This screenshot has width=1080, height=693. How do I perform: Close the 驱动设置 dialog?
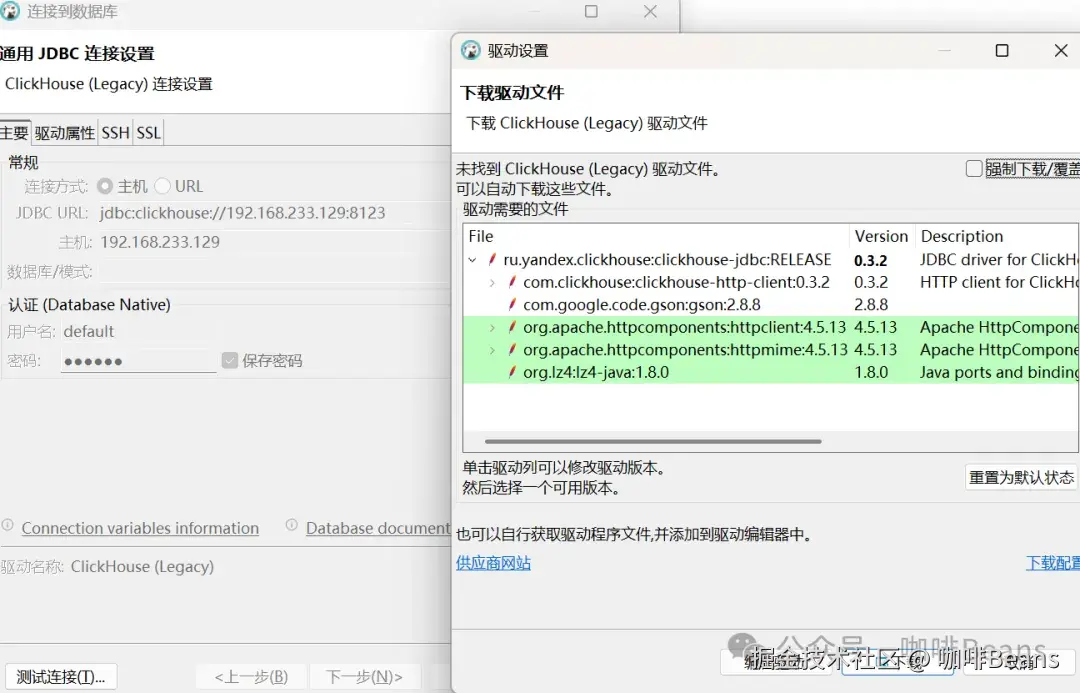[1061, 50]
